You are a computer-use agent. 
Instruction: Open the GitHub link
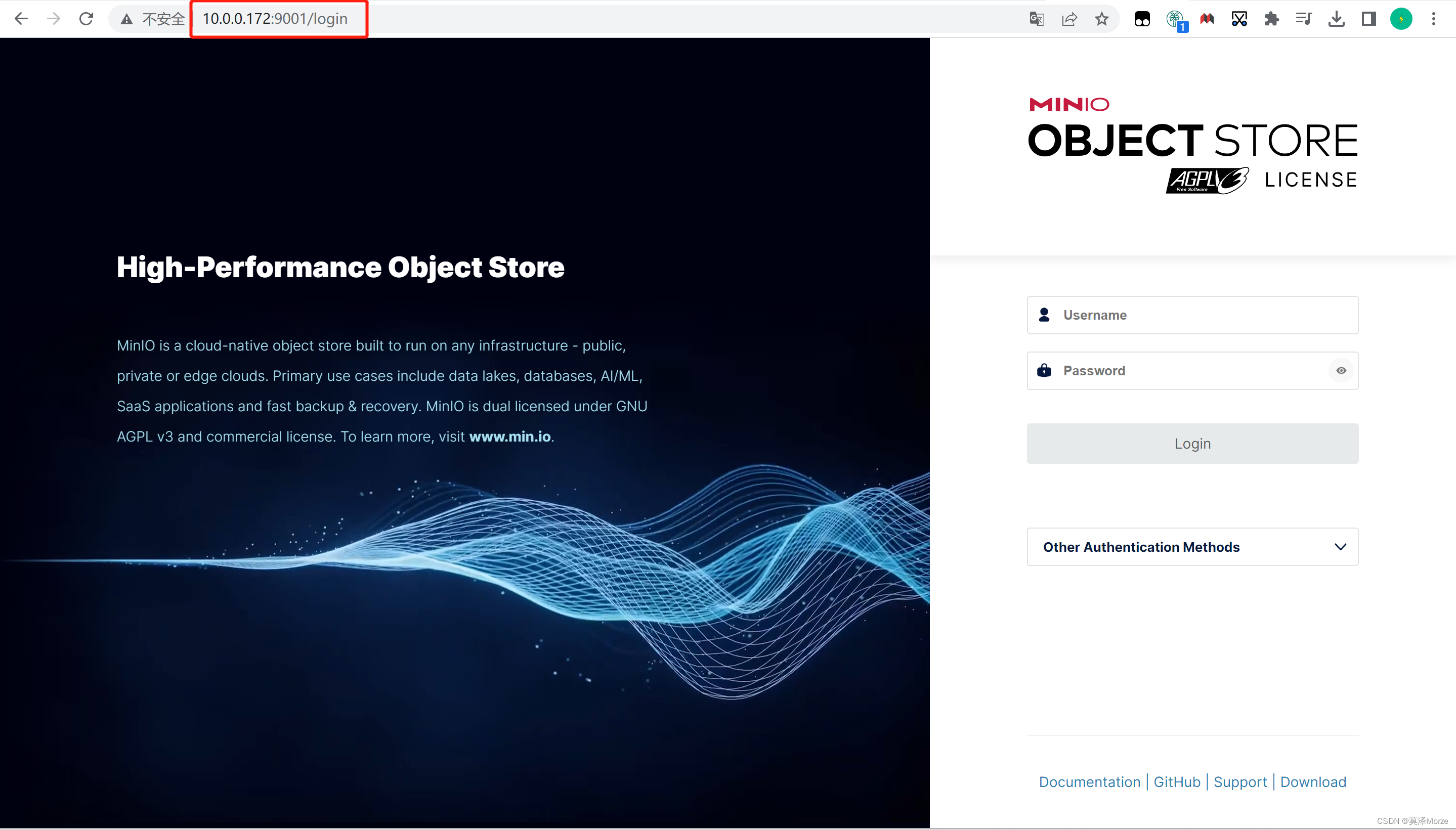tap(1177, 781)
